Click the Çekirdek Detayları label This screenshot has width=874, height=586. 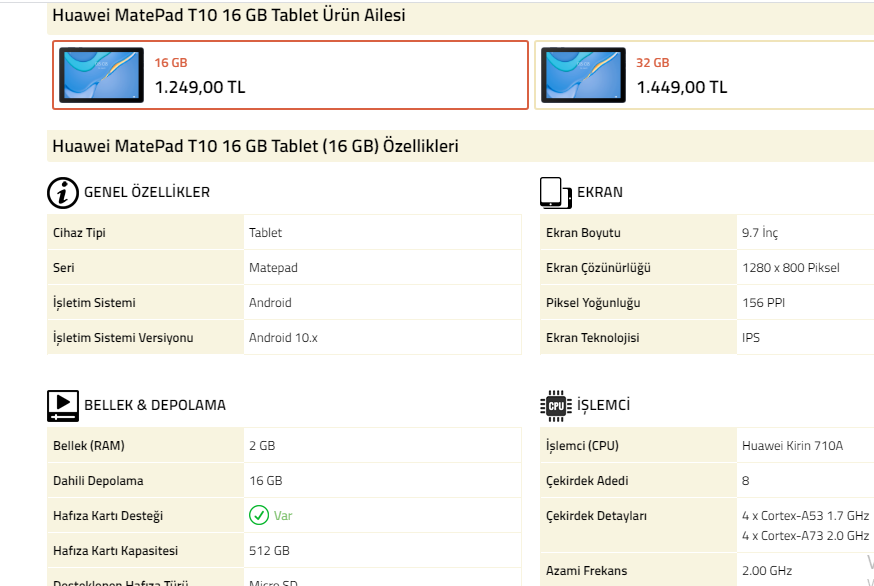596,516
